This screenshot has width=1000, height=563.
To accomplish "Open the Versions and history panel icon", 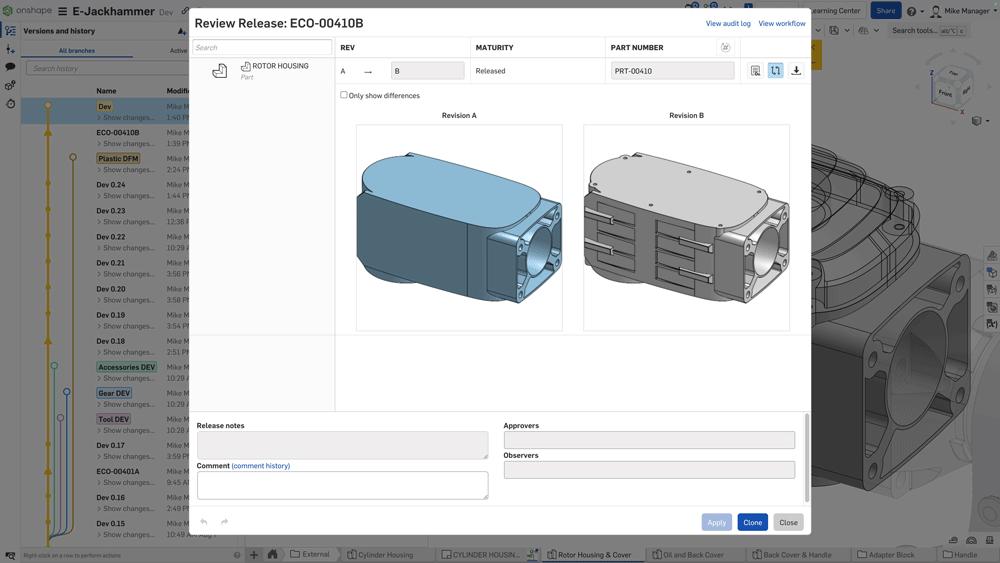I will coord(10,30).
